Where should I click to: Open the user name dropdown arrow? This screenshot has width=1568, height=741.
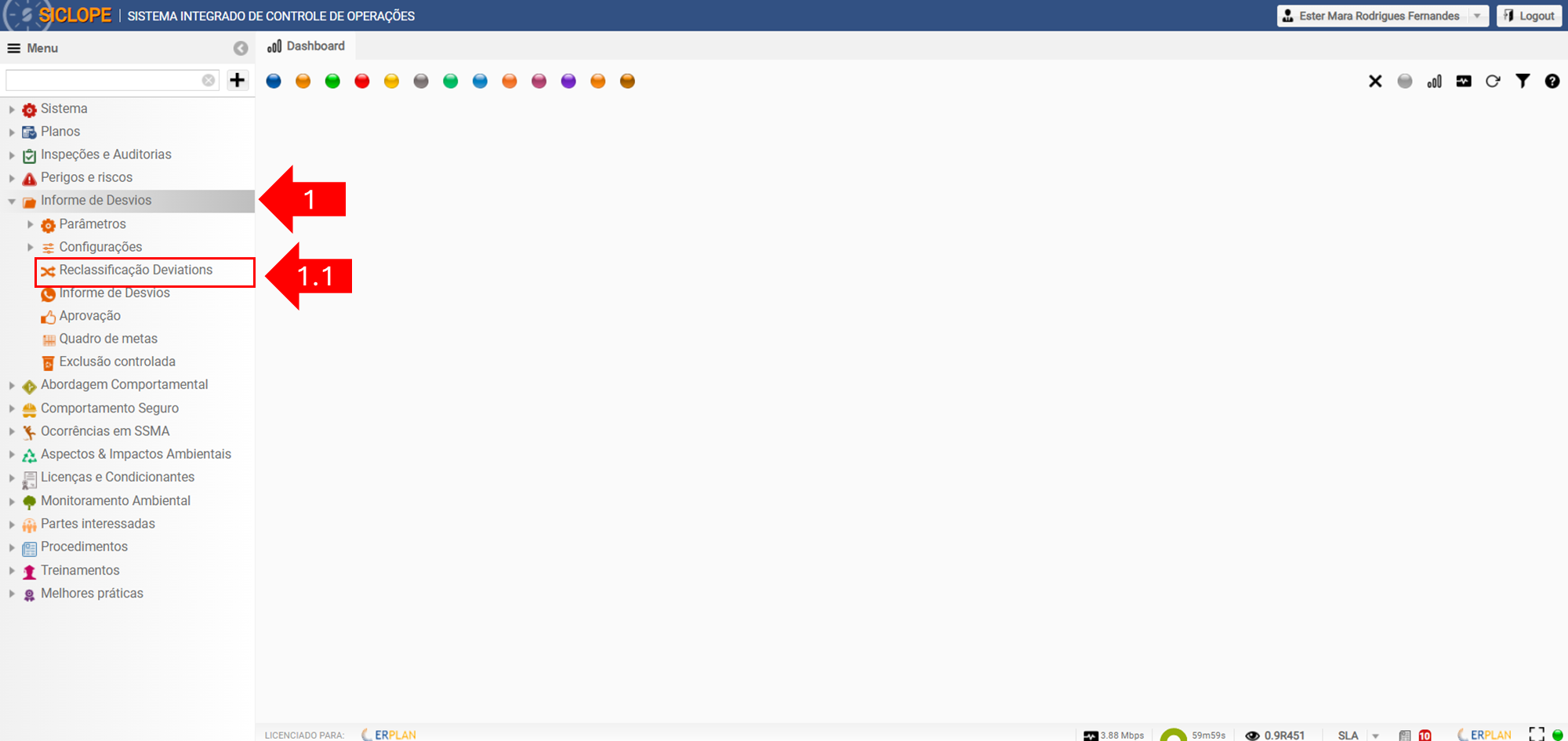coord(1477,16)
